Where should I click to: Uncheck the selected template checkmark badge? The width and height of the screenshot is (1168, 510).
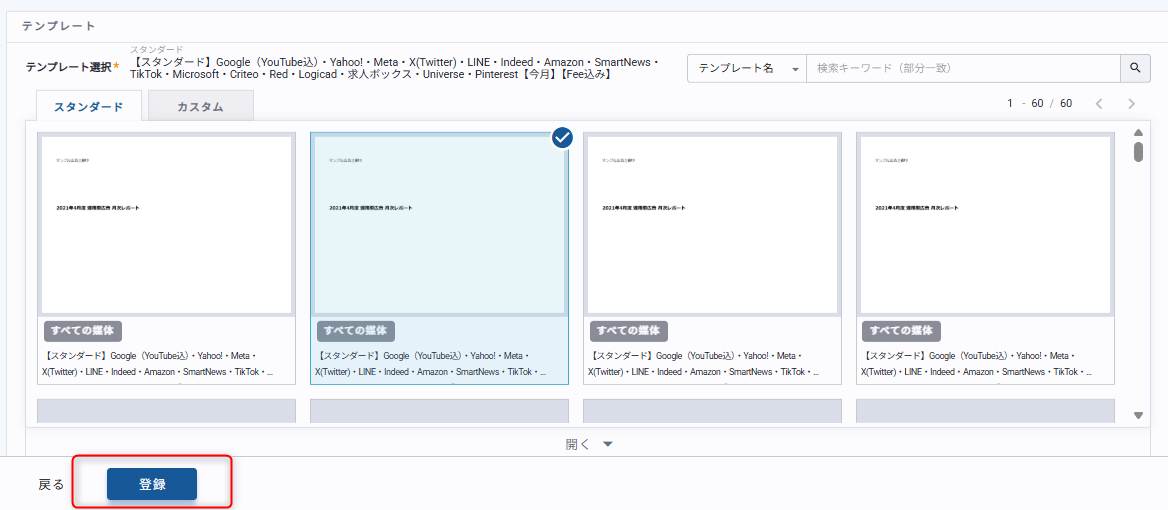(562, 138)
